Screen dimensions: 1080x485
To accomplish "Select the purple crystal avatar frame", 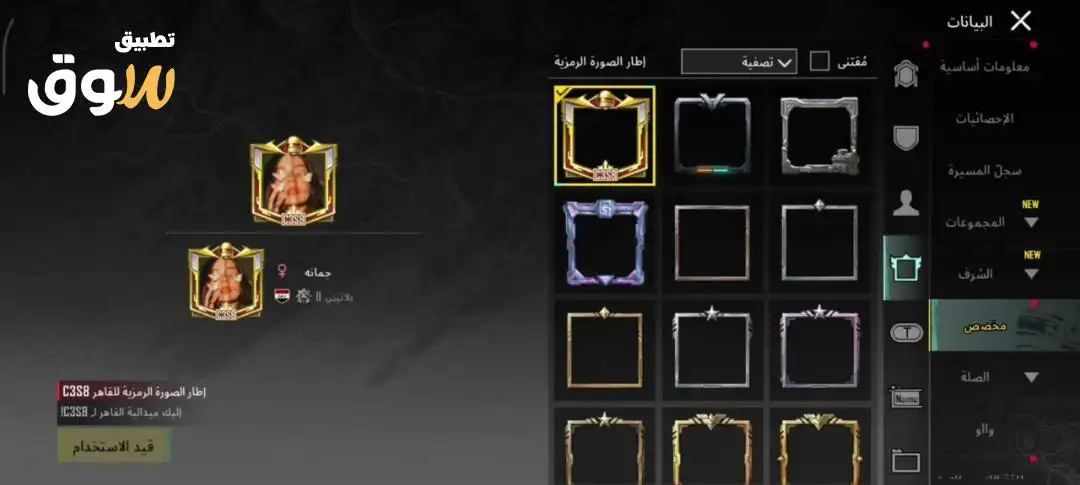I will [x=605, y=243].
